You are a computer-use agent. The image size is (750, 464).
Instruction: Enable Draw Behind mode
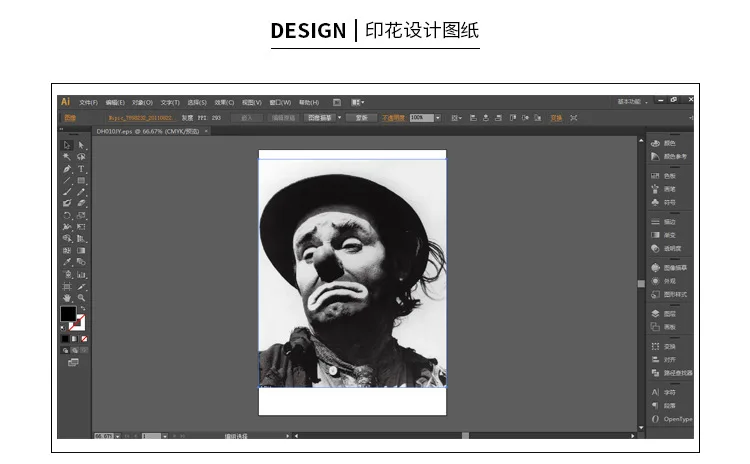pos(75,350)
